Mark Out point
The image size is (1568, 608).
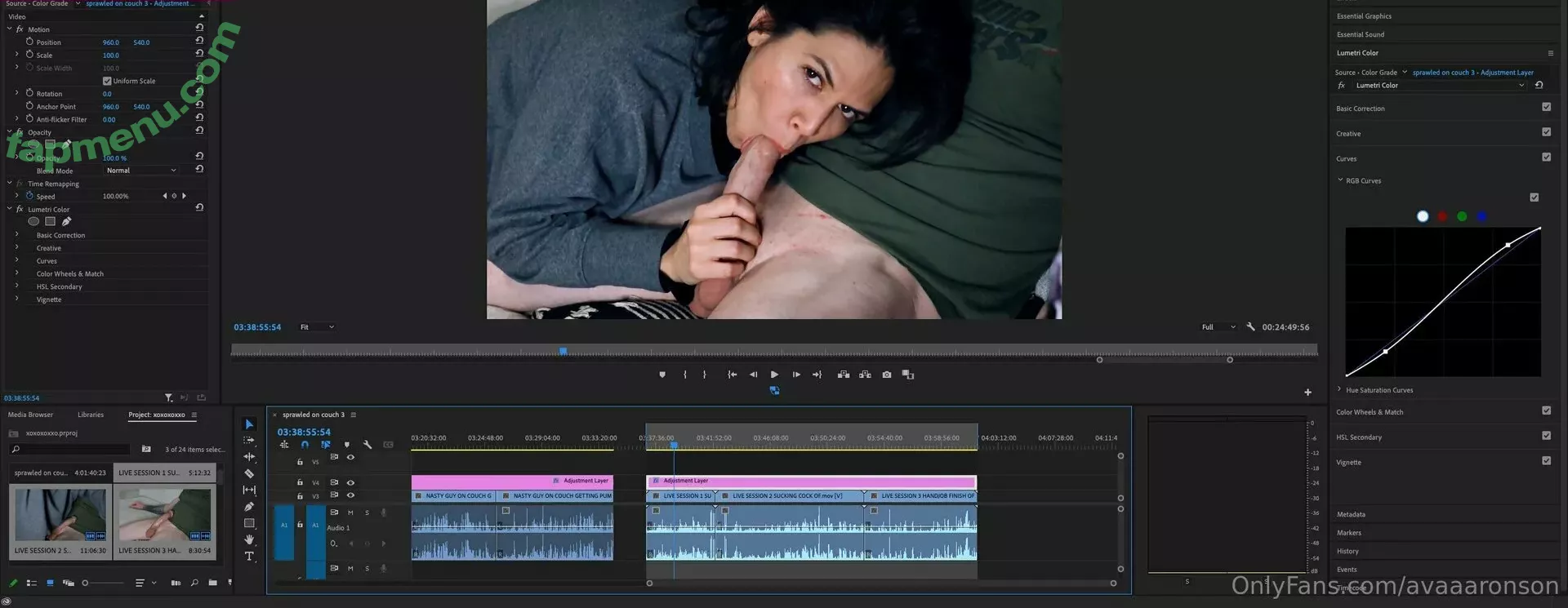(x=704, y=375)
